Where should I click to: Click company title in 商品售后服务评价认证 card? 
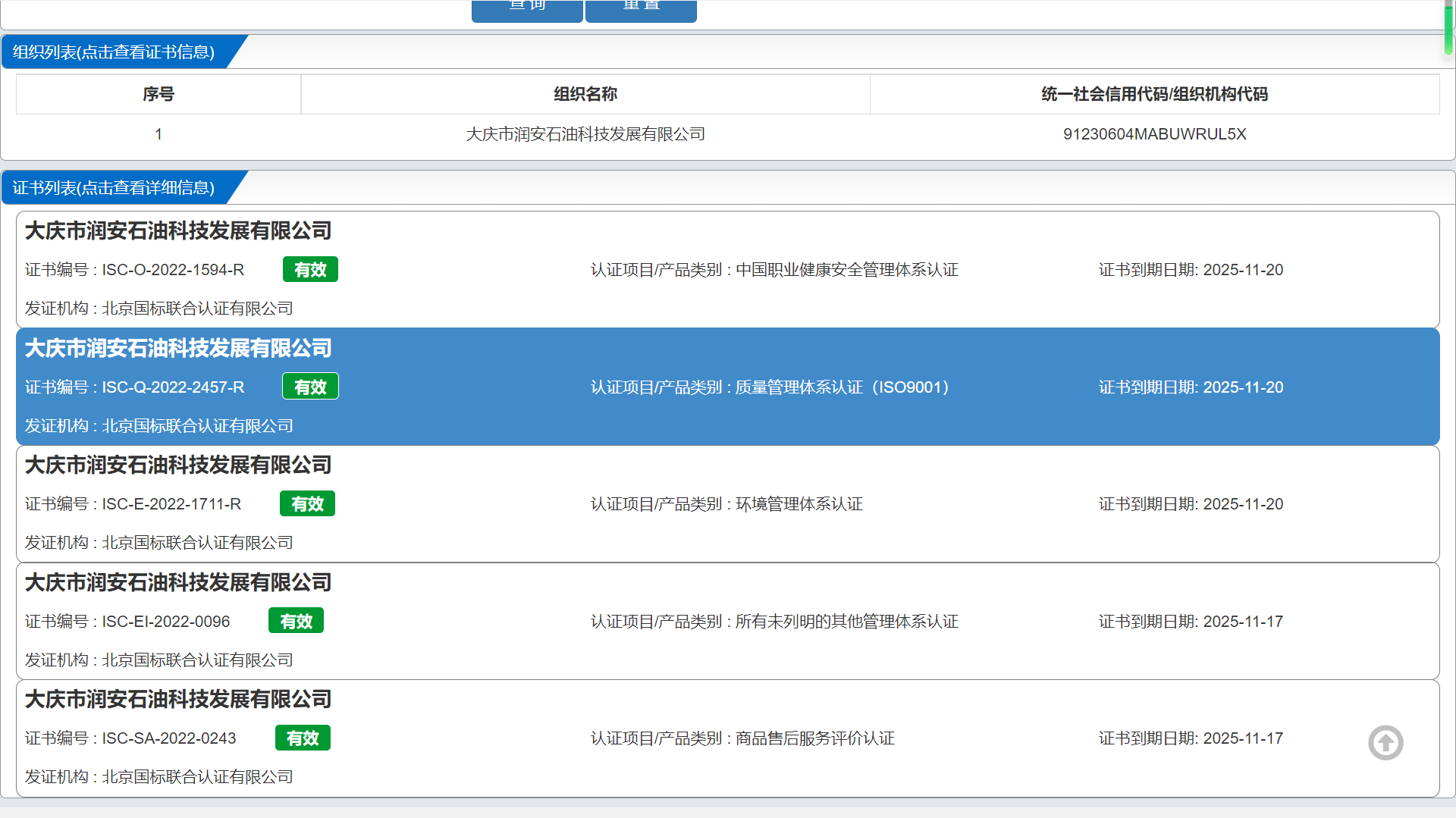click(178, 699)
